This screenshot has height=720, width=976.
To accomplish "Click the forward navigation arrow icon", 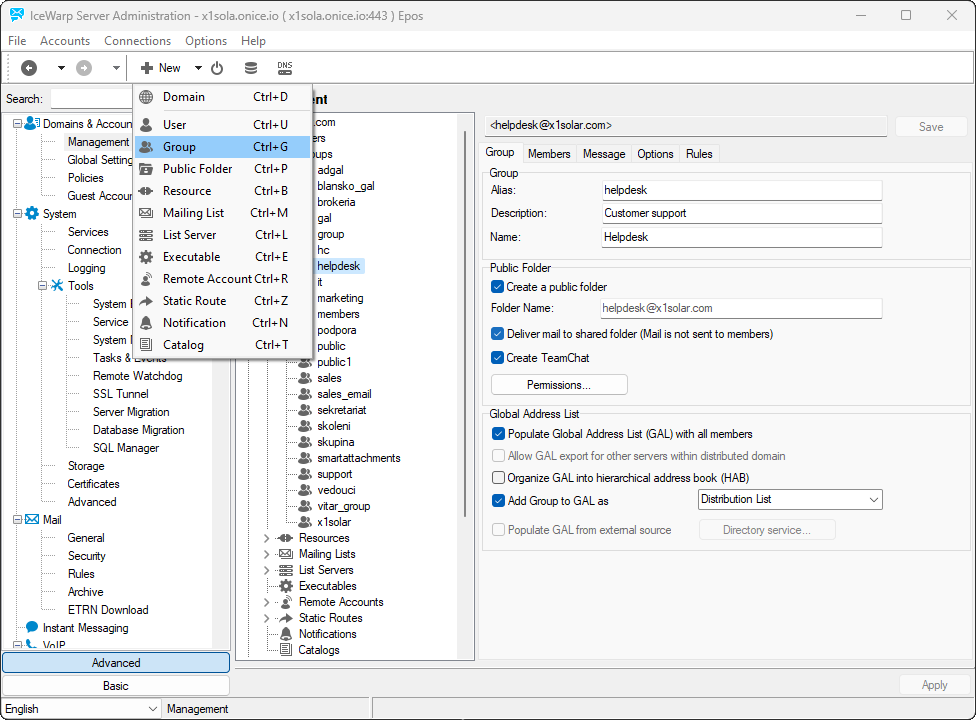I will click(x=84, y=68).
